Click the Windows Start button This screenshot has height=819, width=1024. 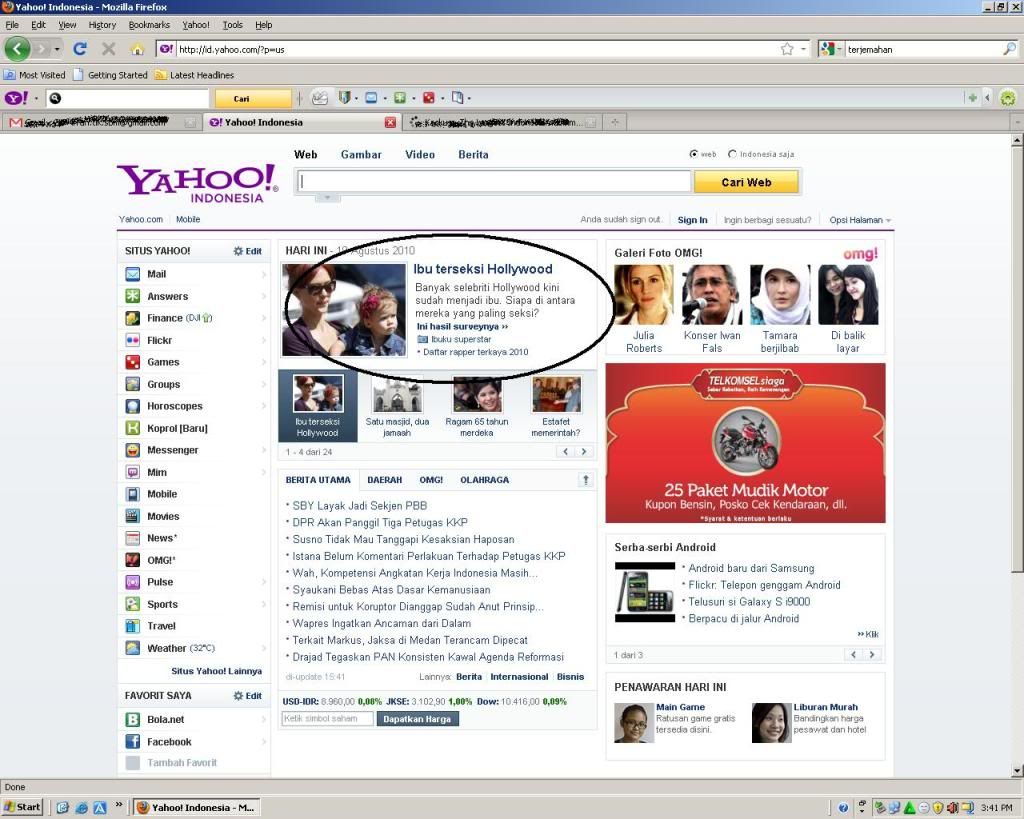pos(22,807)
